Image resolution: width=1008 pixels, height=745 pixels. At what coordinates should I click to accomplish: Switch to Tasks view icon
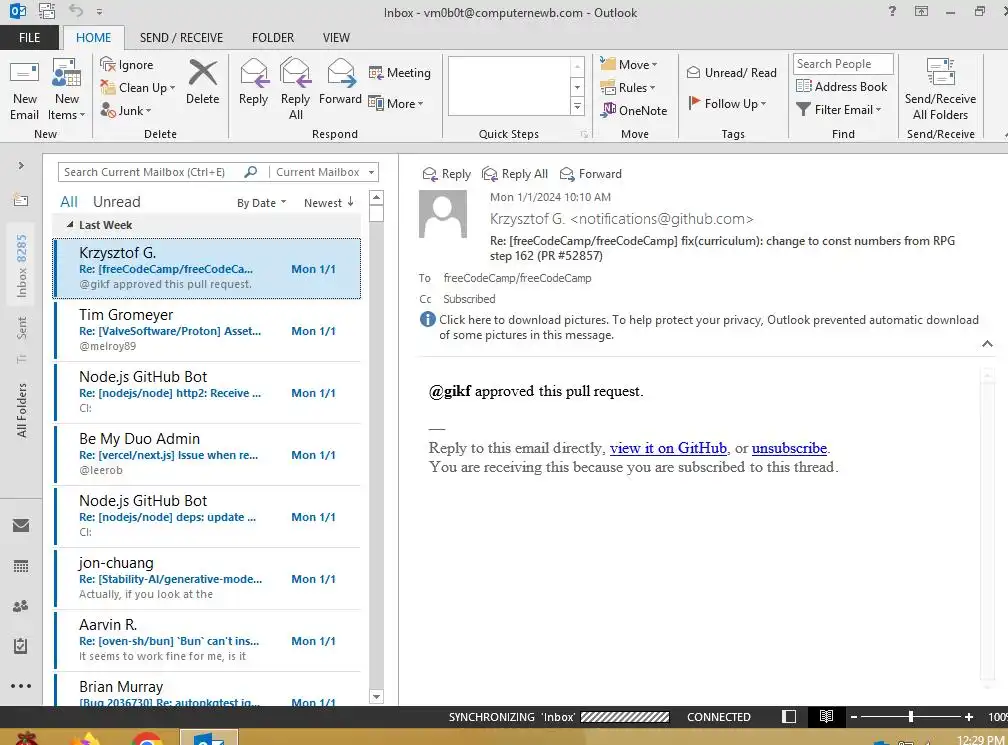tap(21, 646)
